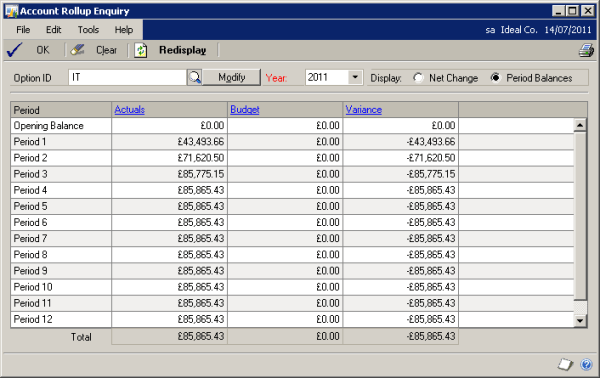Click scrollbar up arrow in grid
Image resolution: width=600 pixels, height=378 pixels.
(x=580, y=125)
